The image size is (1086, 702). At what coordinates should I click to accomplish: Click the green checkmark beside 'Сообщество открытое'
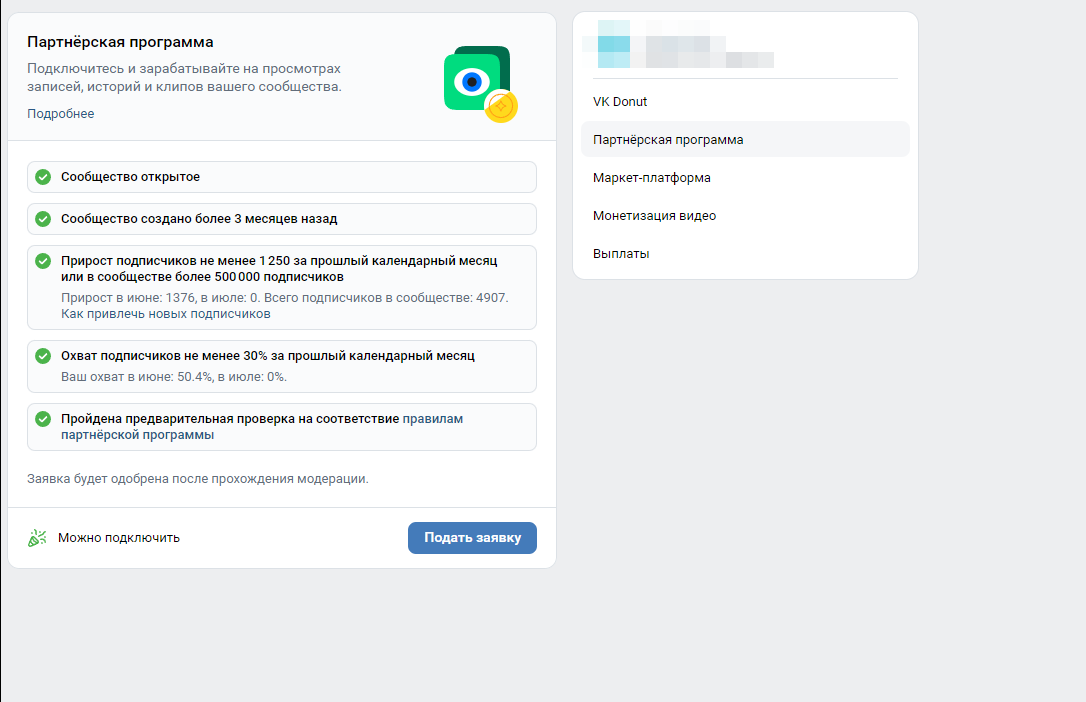pos(43,177)
